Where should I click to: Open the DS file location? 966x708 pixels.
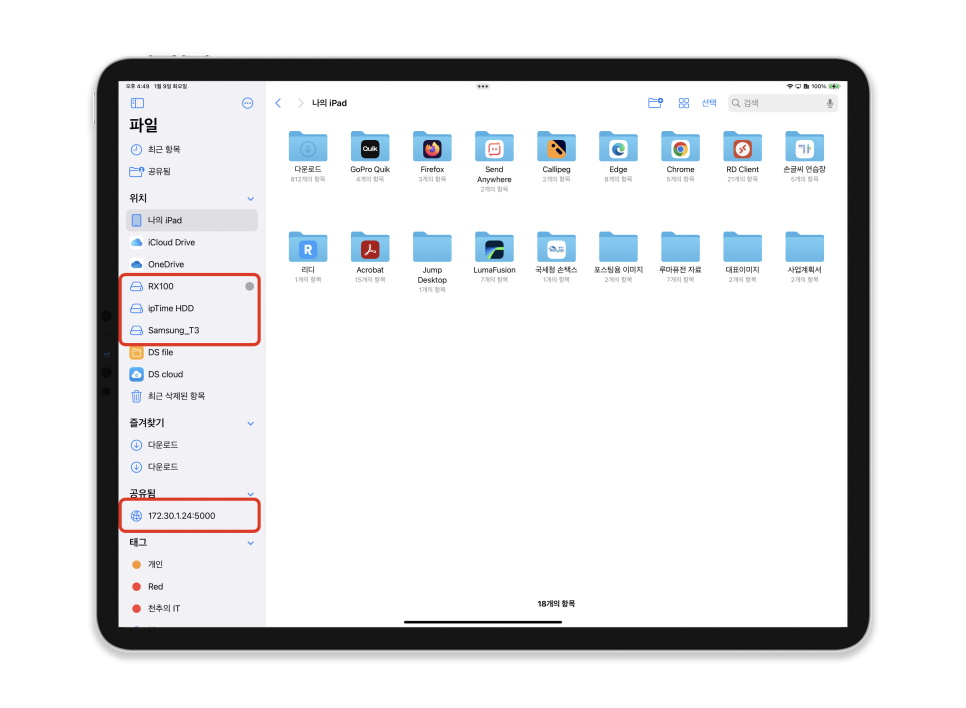pos(192,352)
